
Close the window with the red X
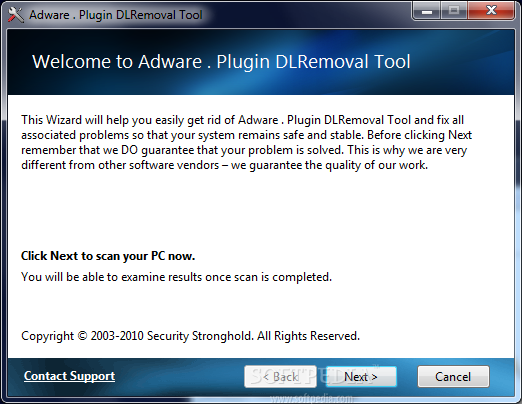pos(491,12)
